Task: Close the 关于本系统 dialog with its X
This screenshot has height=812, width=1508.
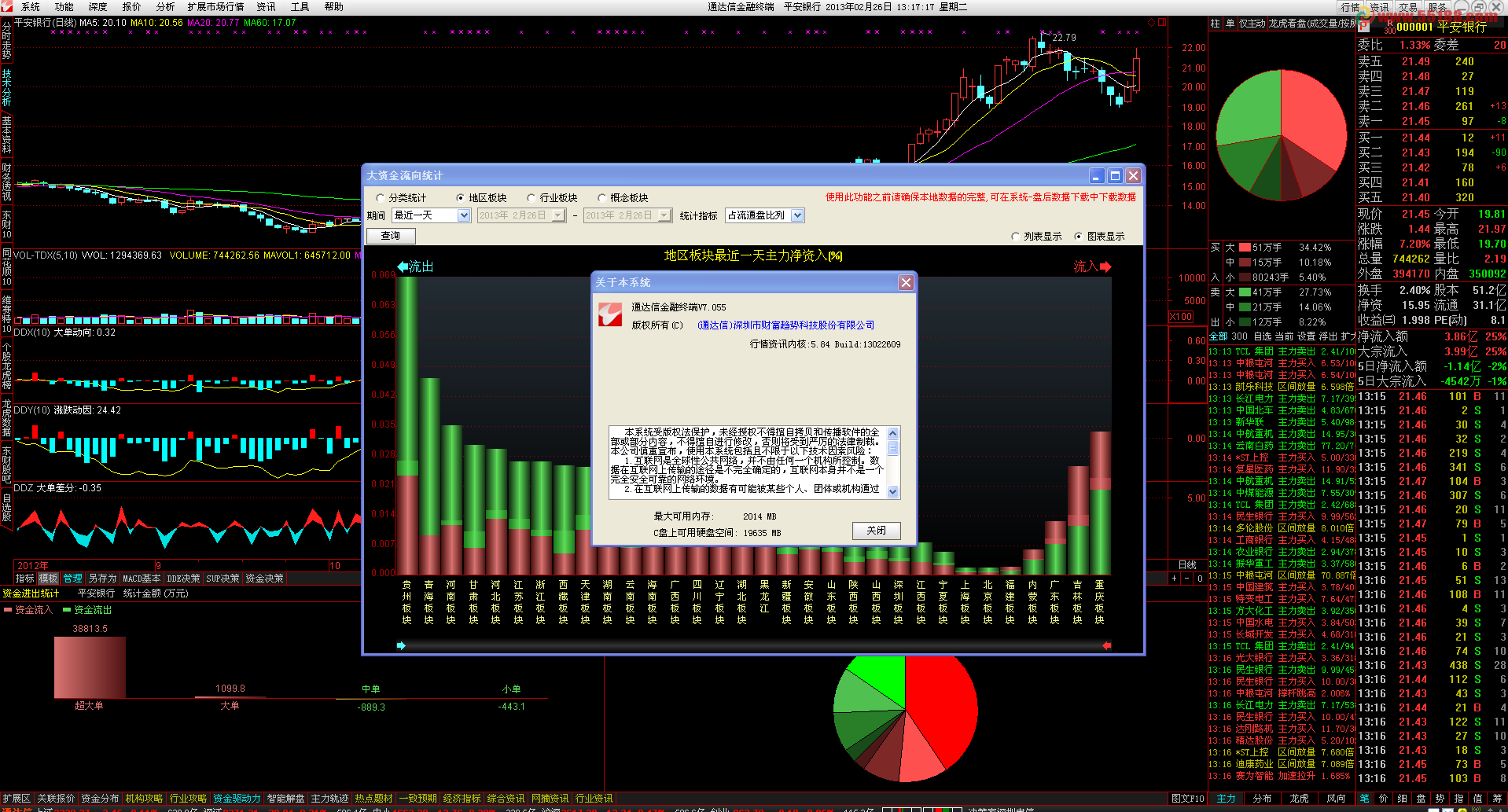Action: 906,282
